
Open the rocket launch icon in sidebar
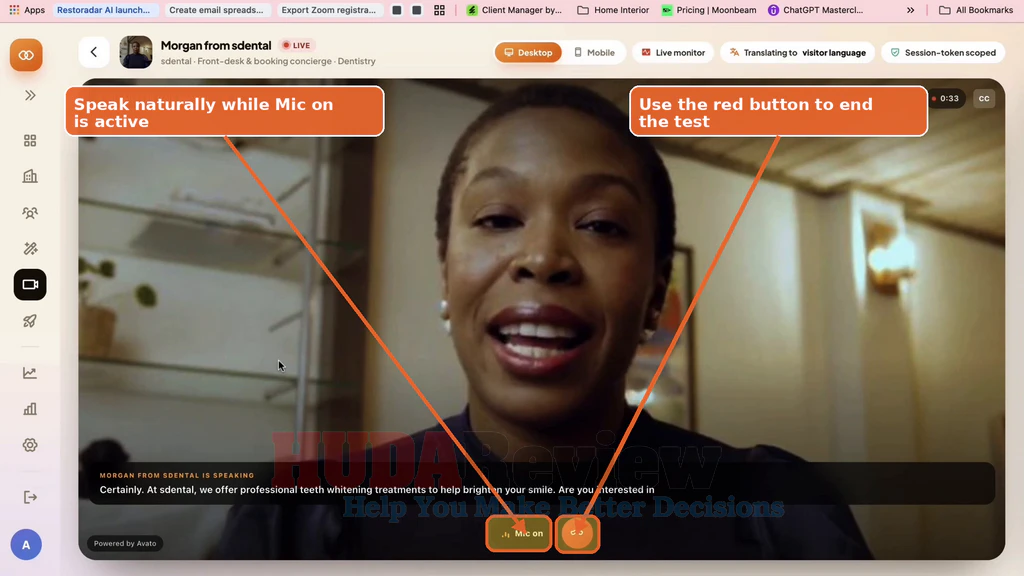click(30, 321)
